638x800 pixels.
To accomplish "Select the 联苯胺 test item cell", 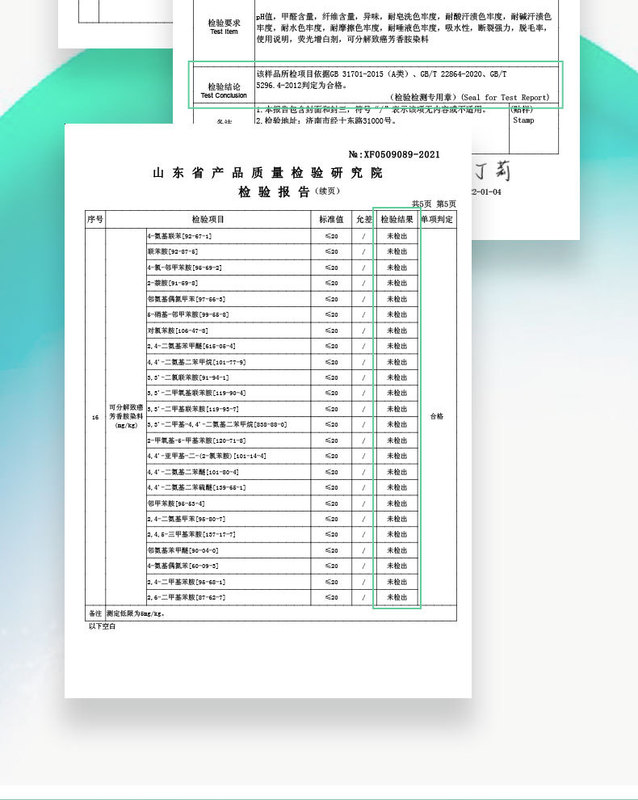I will [228, 252].
